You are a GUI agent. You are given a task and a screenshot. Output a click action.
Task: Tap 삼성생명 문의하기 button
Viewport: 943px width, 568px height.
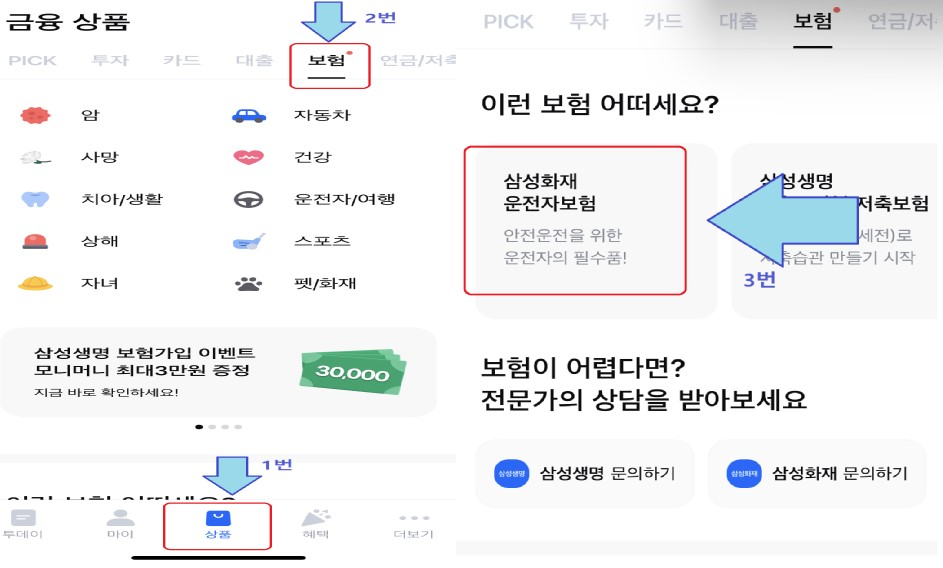585,474
